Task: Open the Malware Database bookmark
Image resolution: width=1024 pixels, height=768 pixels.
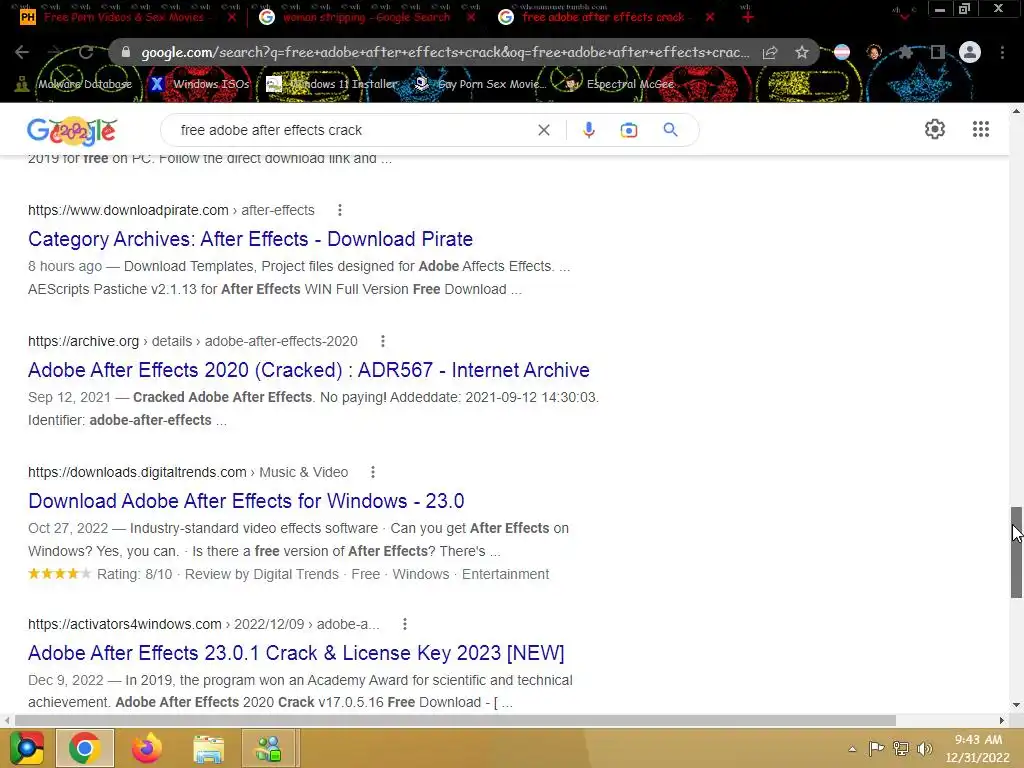Action: (74, 84)
